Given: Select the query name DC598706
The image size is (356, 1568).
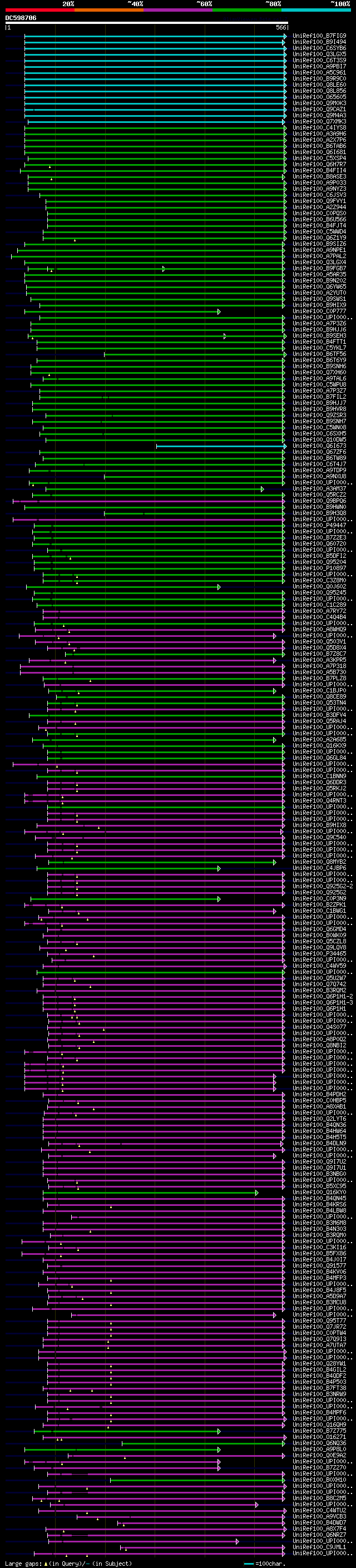Looking at the screenshot, I should pos(21,18).
